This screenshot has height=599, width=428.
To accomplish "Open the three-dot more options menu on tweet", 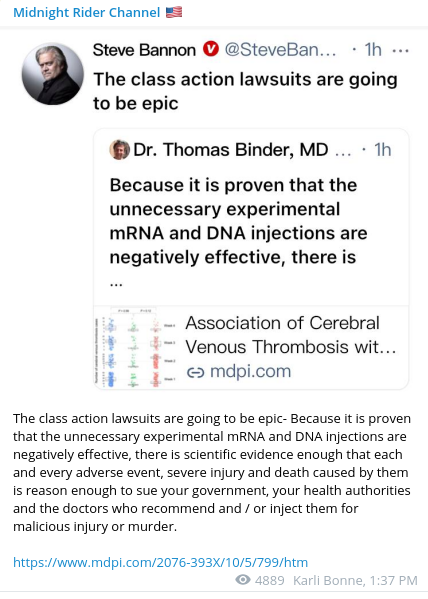I will (400, 50).
